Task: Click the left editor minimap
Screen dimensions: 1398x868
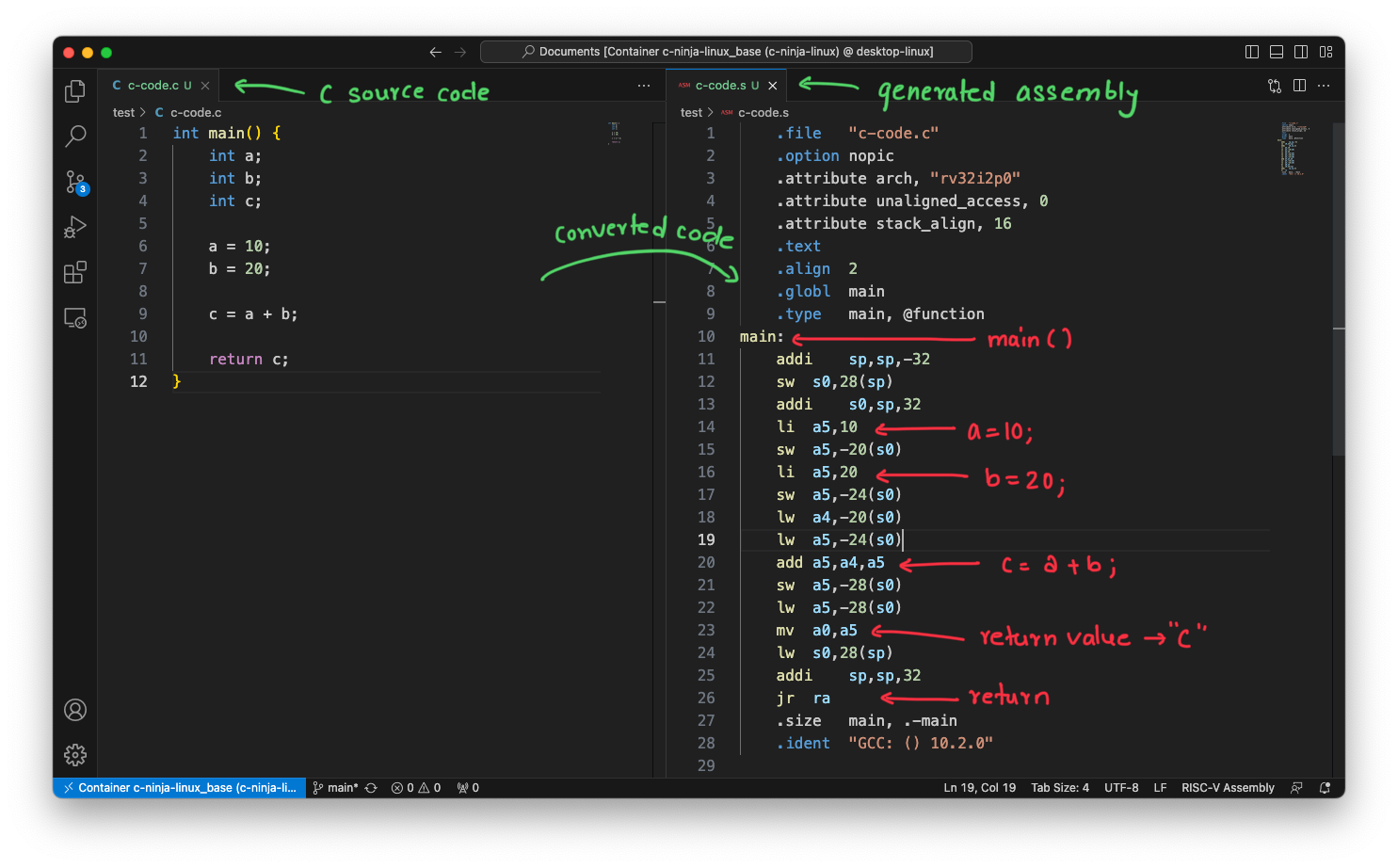Action: [x=614, y=133]
